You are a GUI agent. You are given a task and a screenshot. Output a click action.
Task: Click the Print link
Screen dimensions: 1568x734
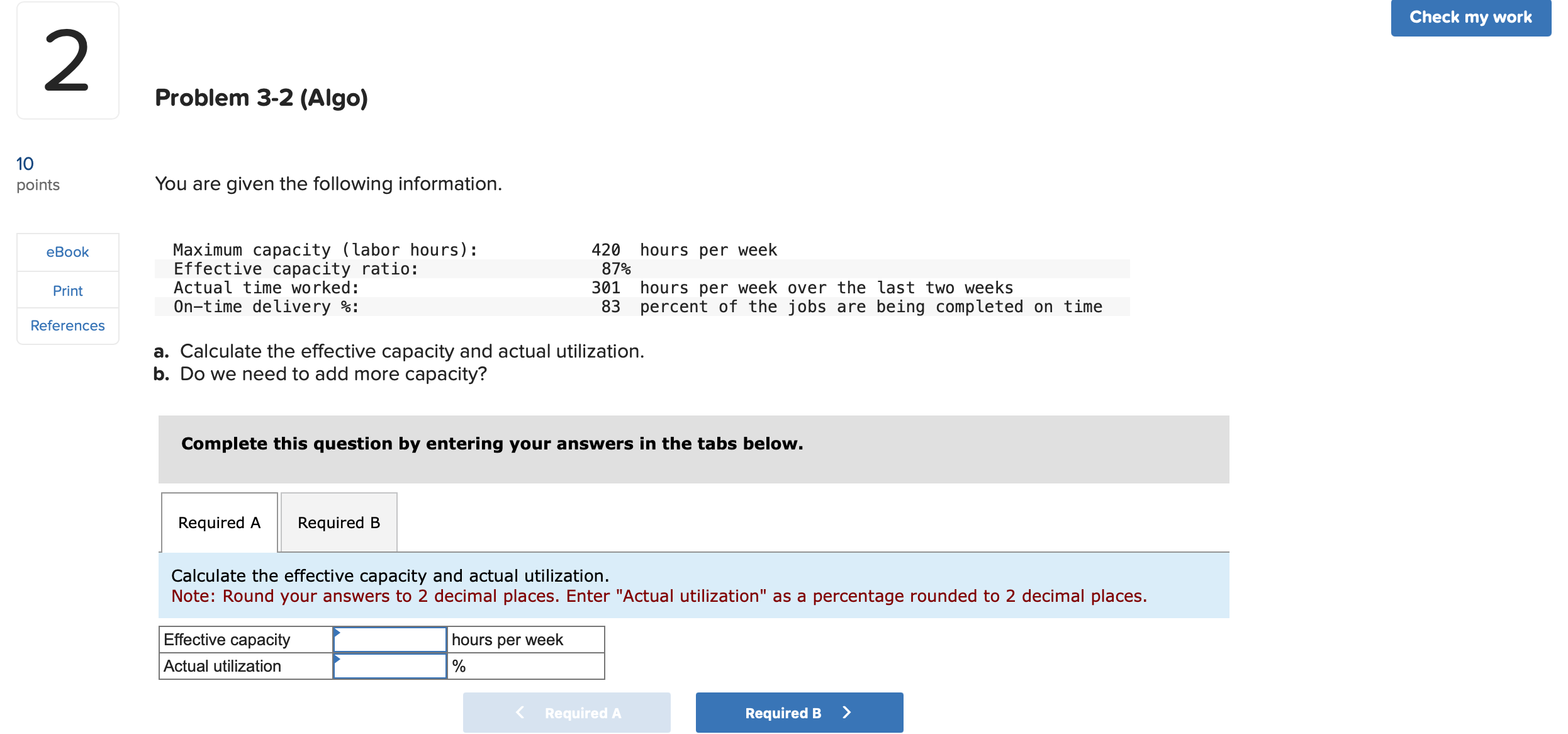(x=67, y=290)
